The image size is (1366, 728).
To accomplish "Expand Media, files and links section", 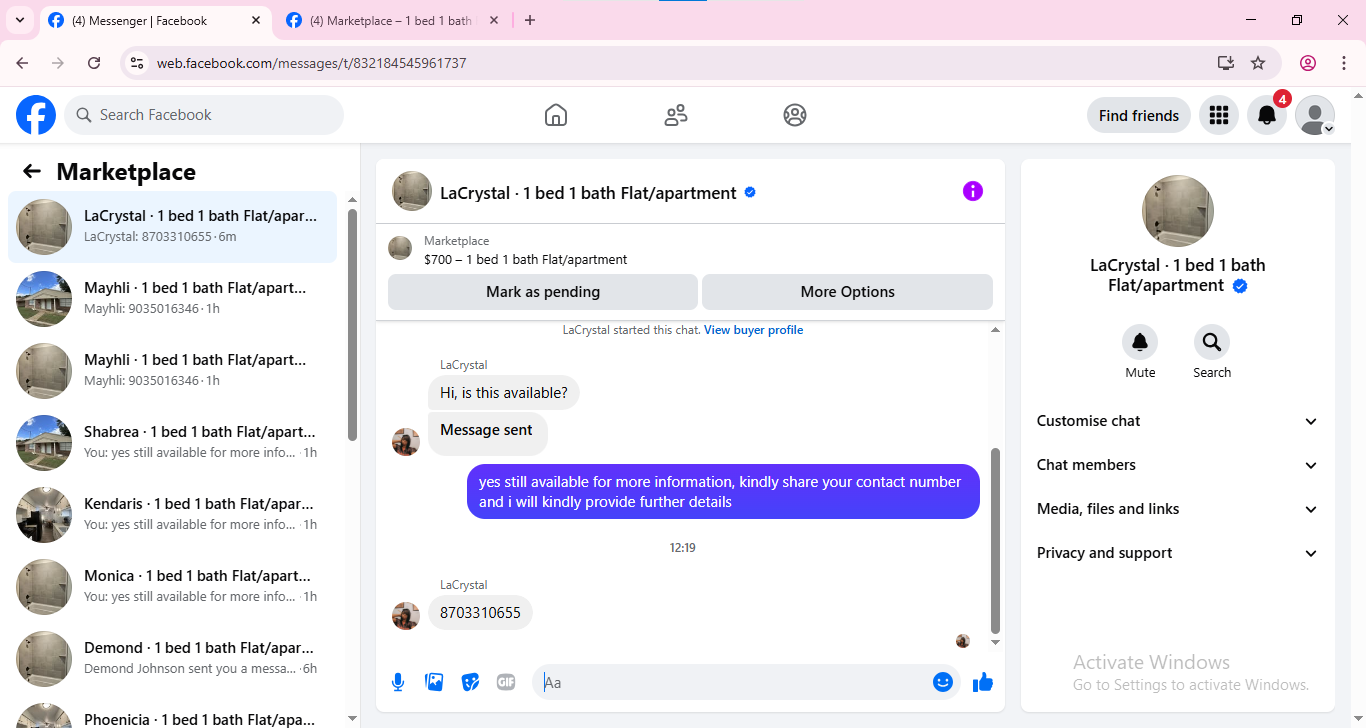I will pyautogui.click(x=1178, y=509).
